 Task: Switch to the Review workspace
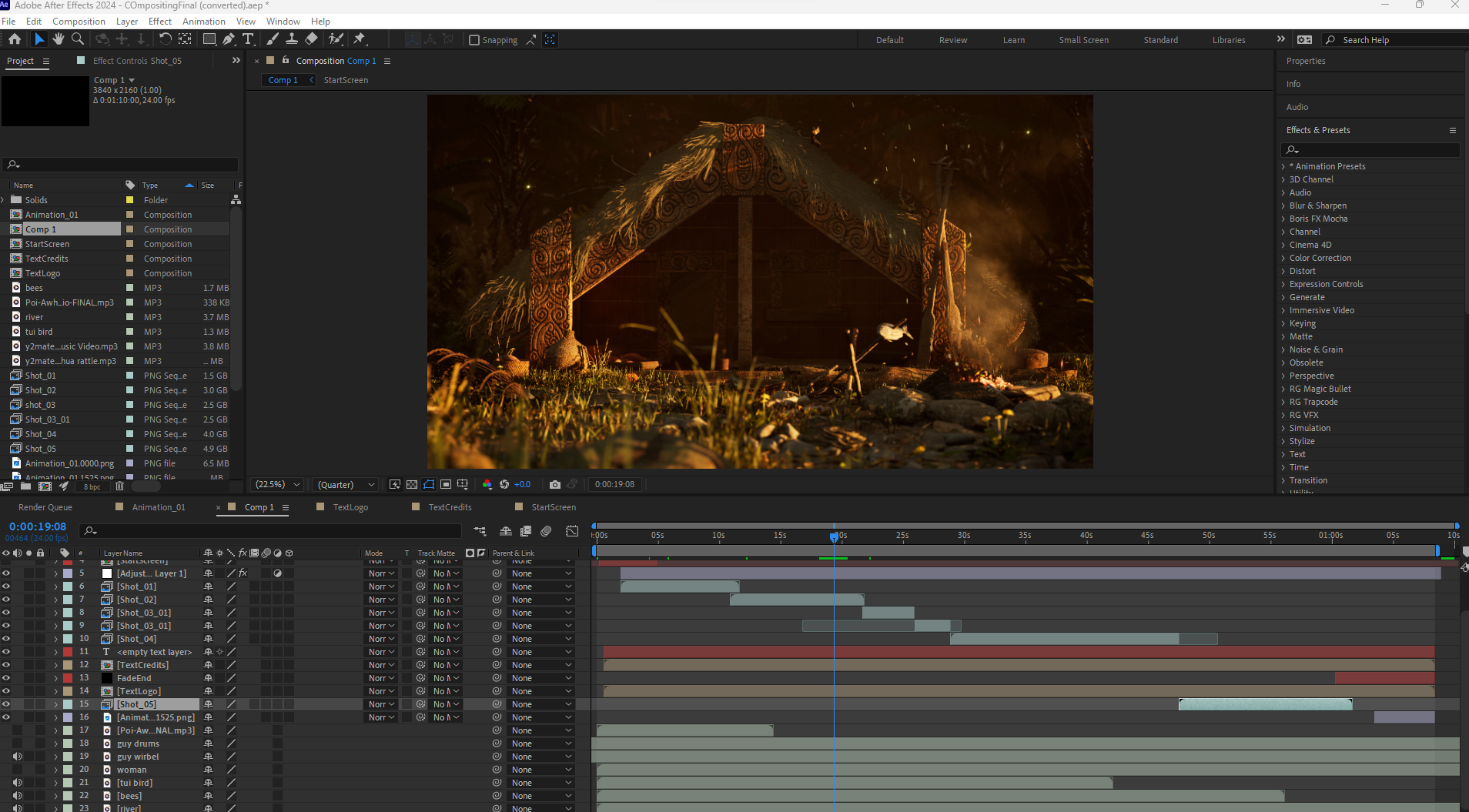click(x=952, y=40)
